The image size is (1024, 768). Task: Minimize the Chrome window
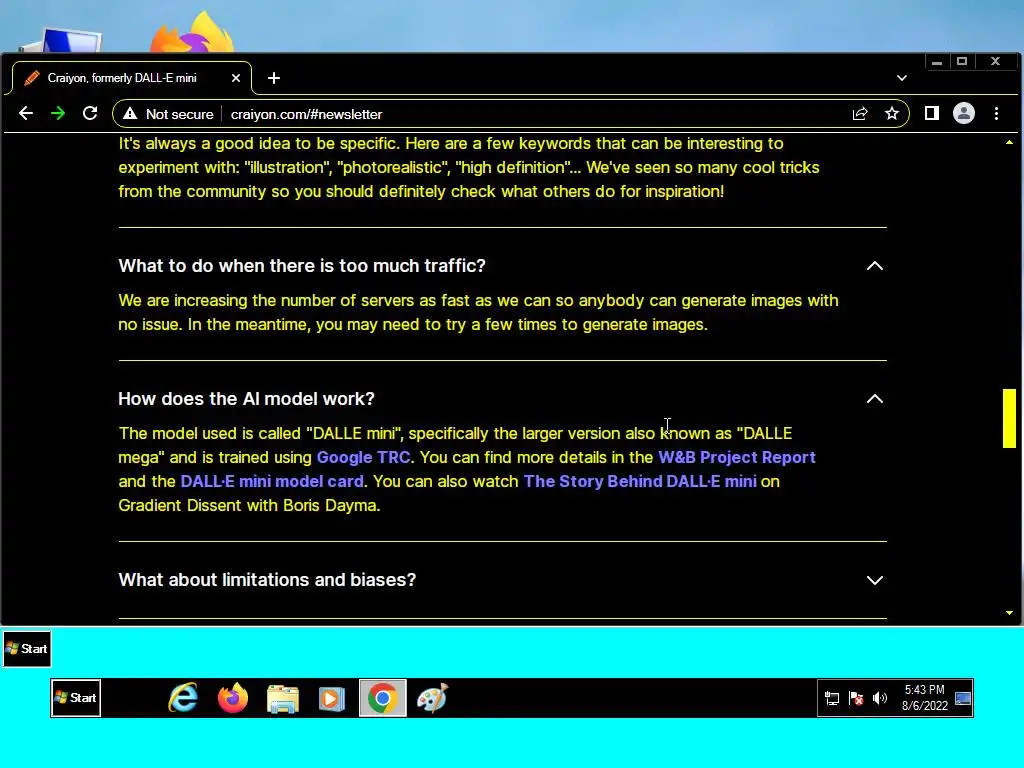click(x=937, y=62)
